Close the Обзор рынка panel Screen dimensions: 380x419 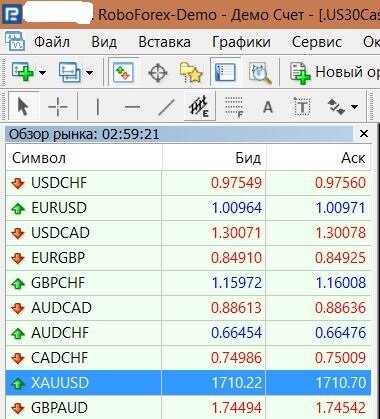364,134
